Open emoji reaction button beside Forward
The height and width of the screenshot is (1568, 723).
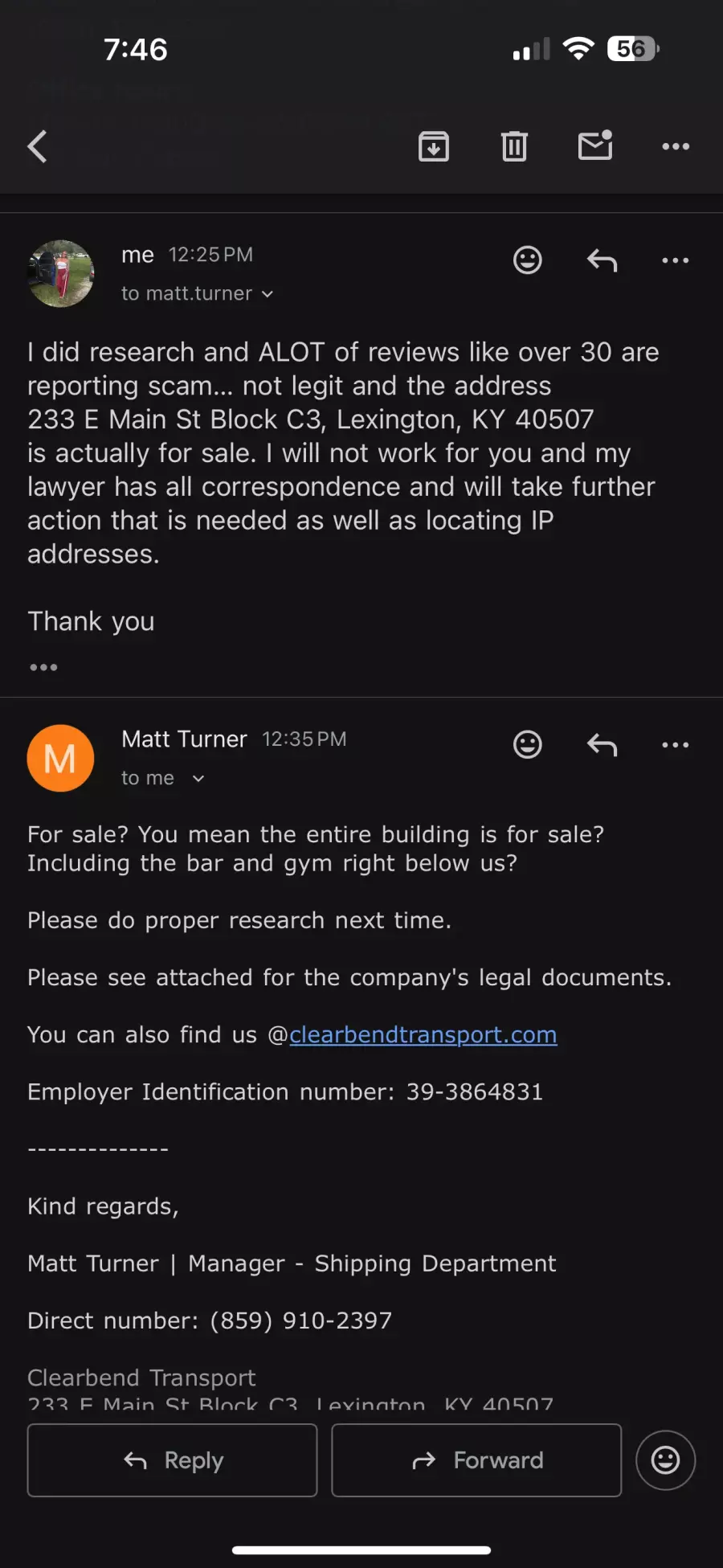click(x=665, y=1460)
